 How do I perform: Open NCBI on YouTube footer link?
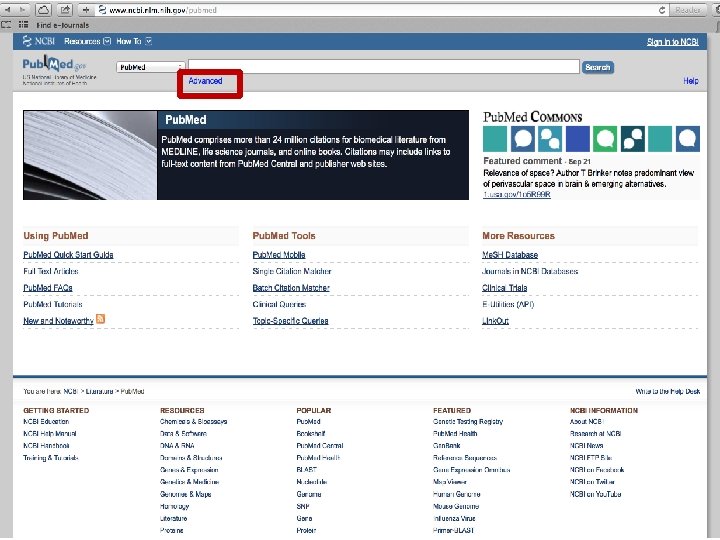pos(595,494)
